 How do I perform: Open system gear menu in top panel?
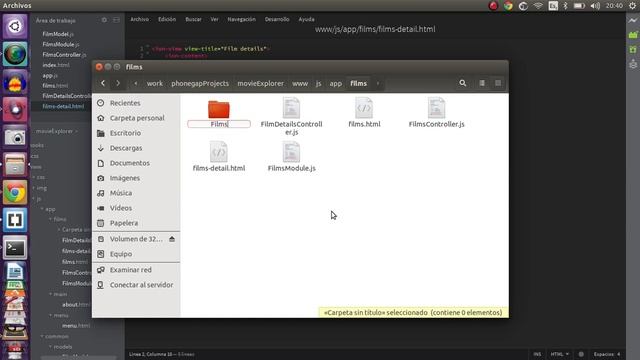pos(632,6)
